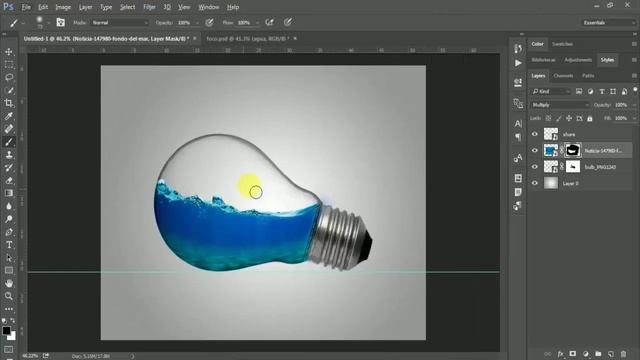Screen dimensions: 640x360
Task: Open the Tool Preset picker arrow
Action: tap(23, 23)
